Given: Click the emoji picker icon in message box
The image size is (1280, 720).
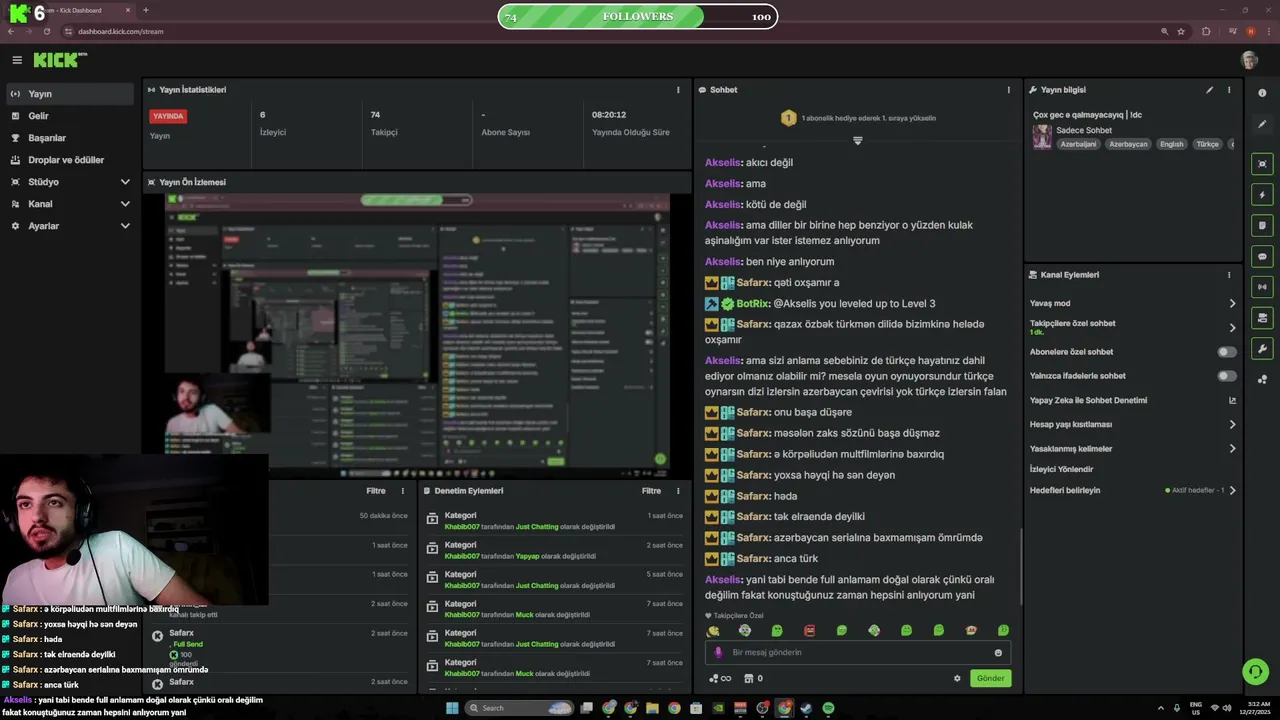Looking at the screenshot, I should 998,653.
